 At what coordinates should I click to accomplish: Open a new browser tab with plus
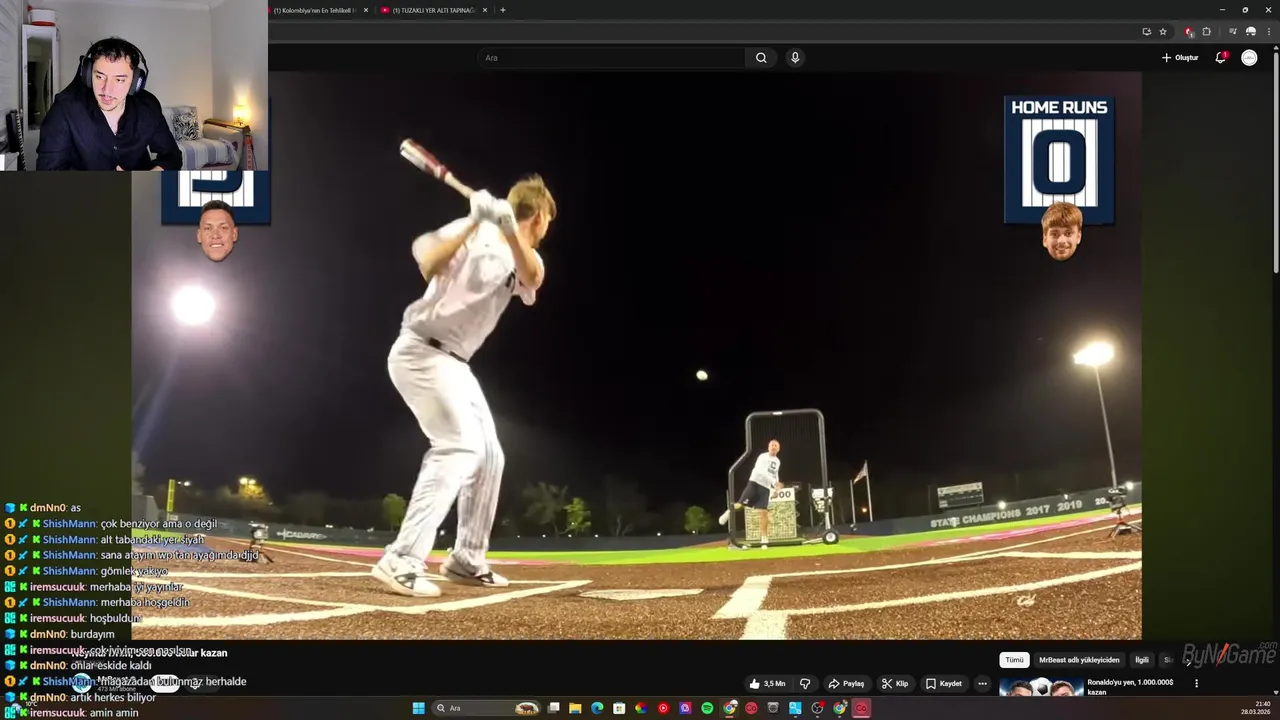(502, 10)
